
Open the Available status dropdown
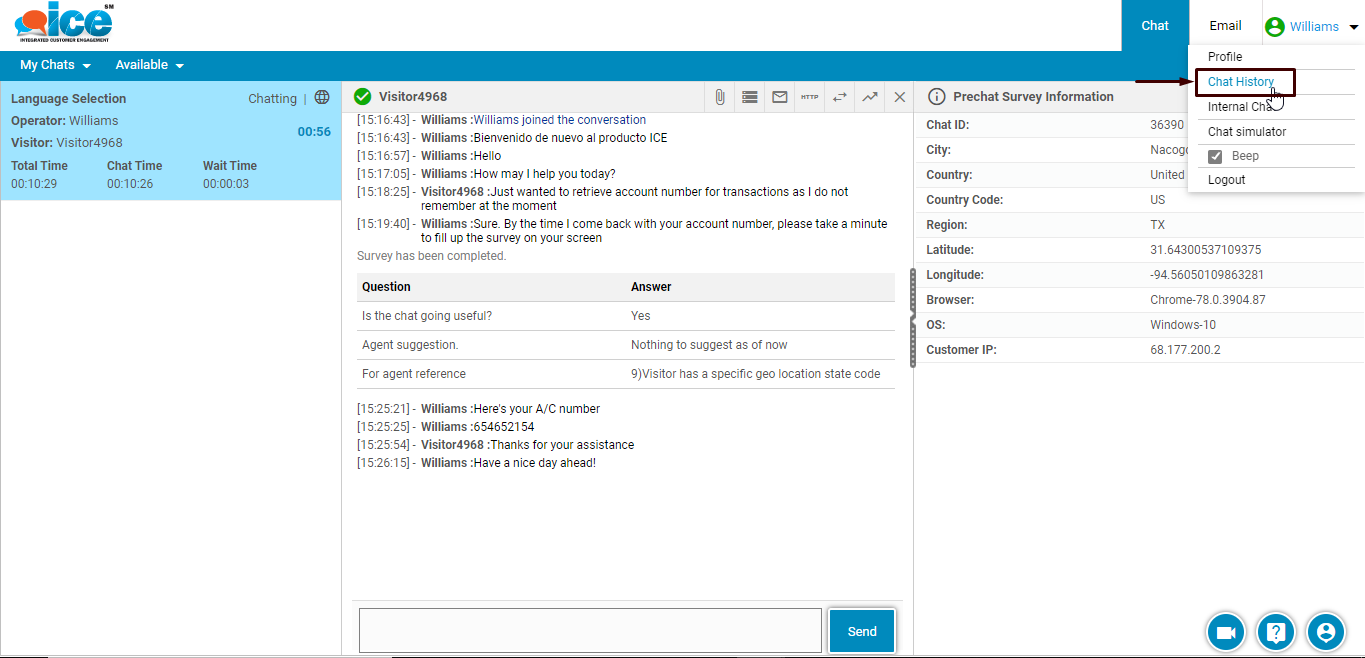point(150,65)
